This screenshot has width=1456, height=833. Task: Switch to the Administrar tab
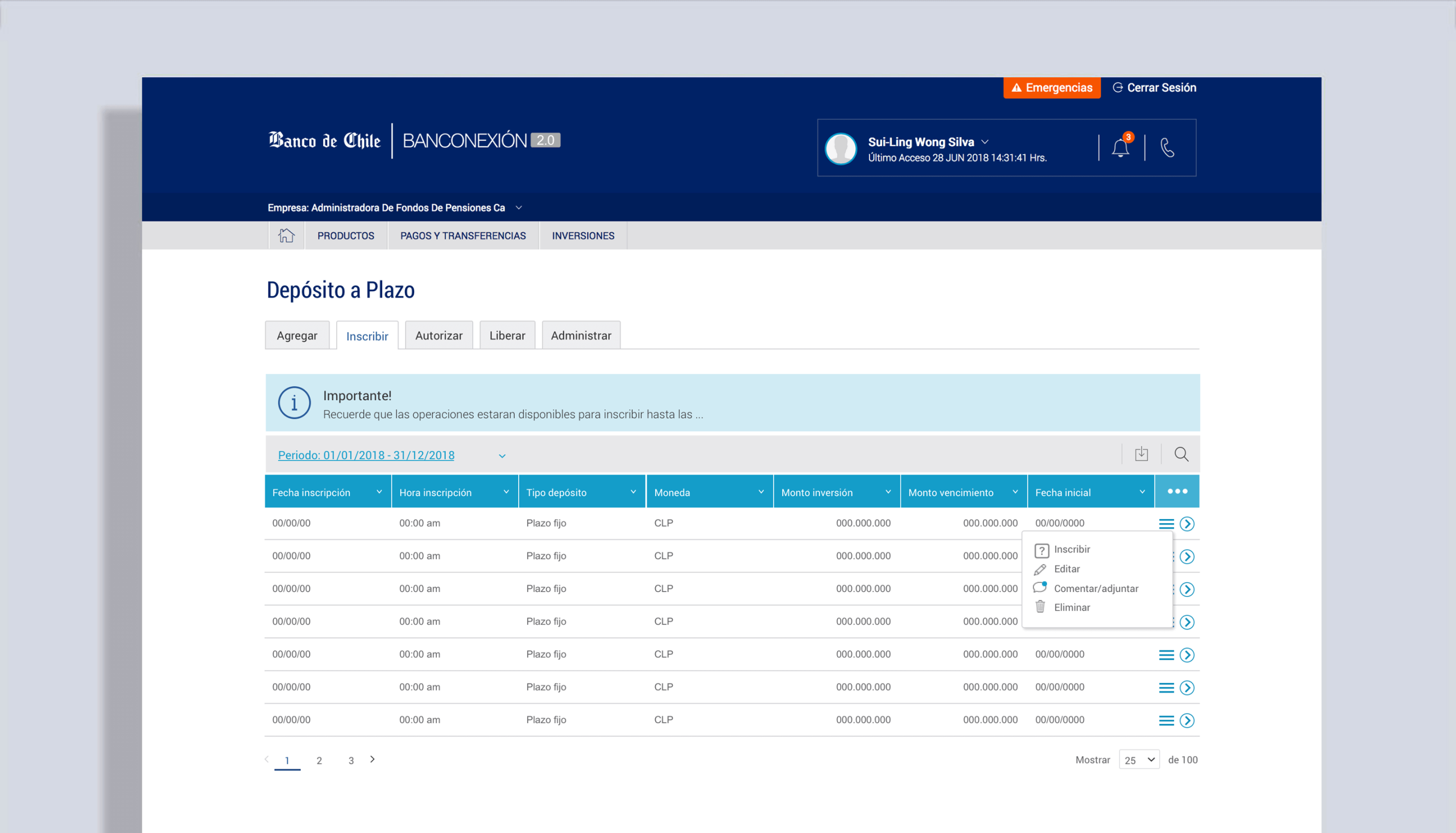click(x=581, y=335)
